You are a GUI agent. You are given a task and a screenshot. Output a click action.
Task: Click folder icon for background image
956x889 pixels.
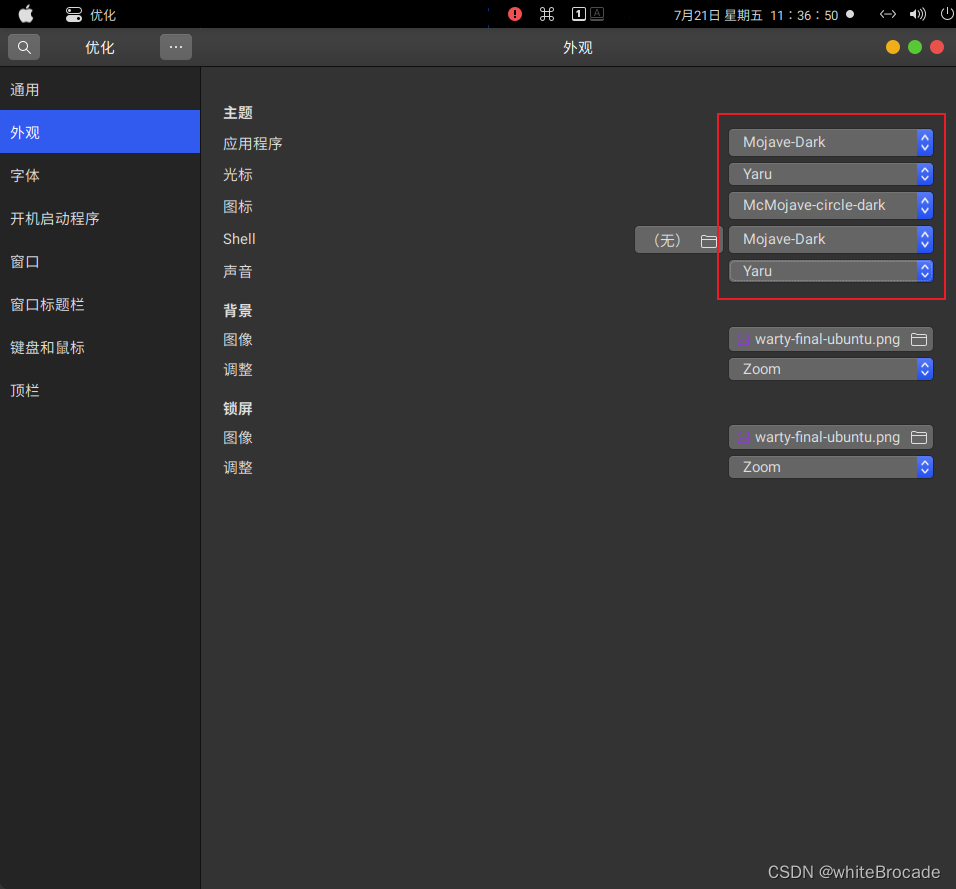click(x=919, y=339)
